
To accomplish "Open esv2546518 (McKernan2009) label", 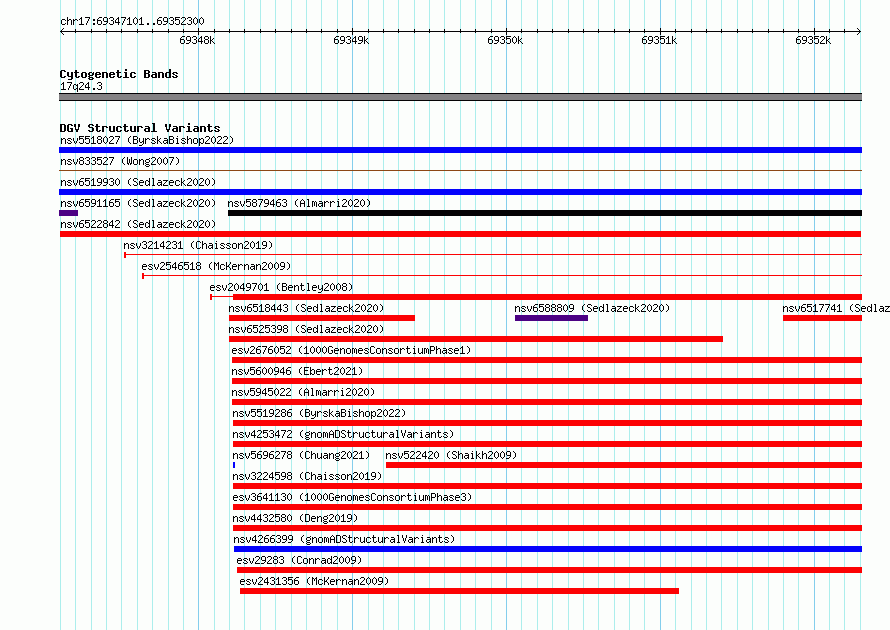I will tap(216, 266).
